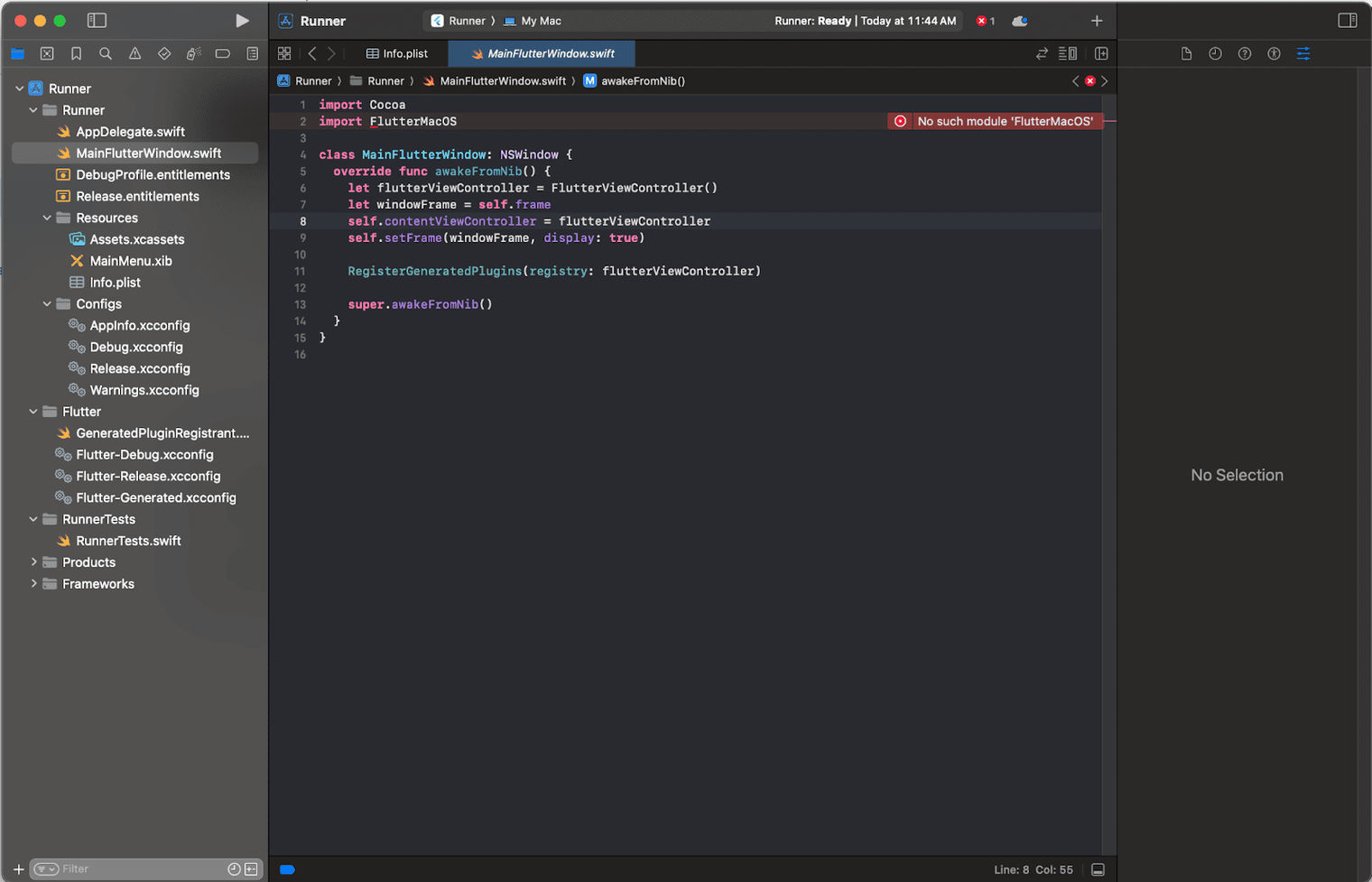Click the plus Library button in toolbar
The height and width of the screenshot is (882, 1372).
click(1097, 21)
